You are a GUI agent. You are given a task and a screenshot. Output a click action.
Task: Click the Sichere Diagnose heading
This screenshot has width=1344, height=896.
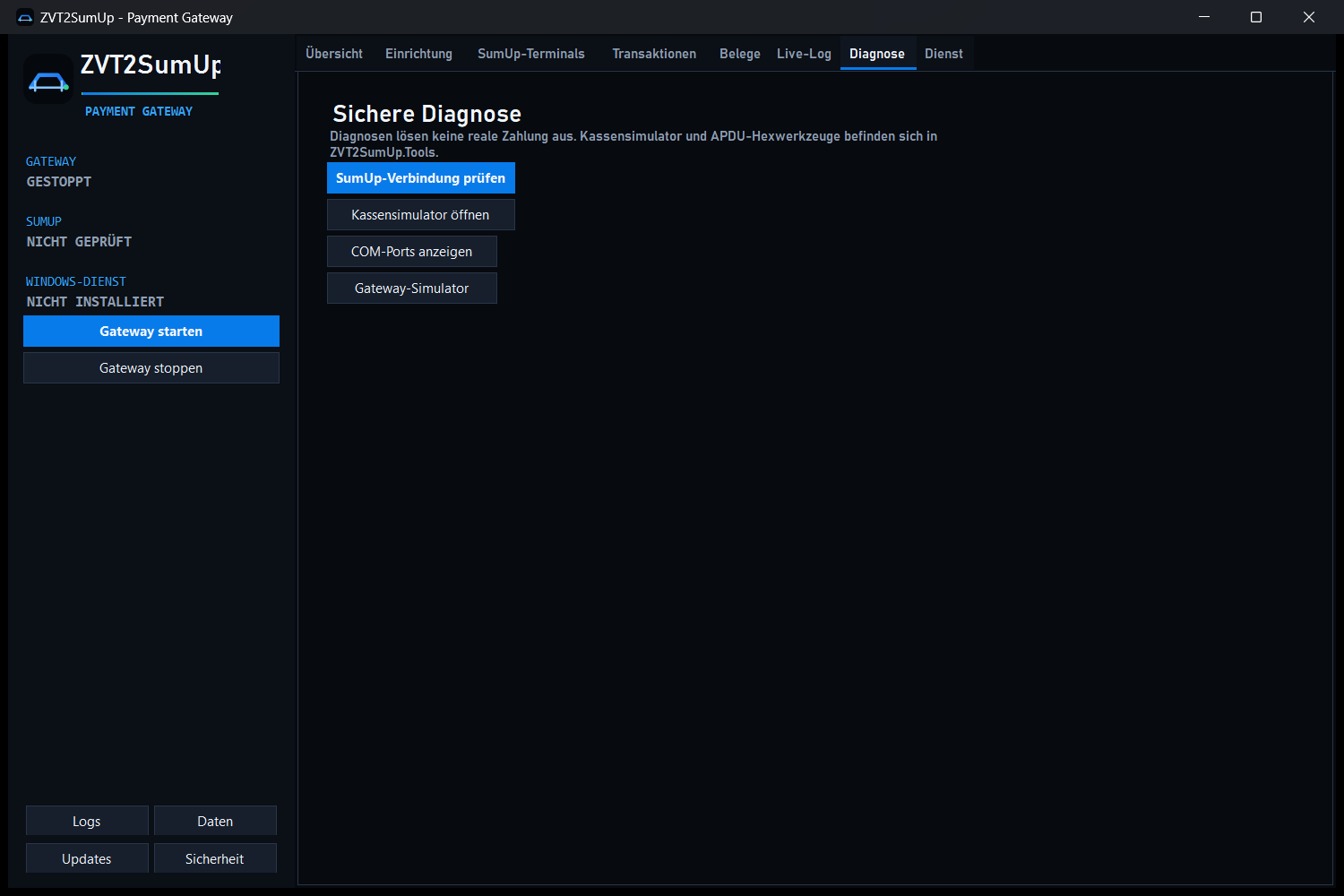[426, 114]
